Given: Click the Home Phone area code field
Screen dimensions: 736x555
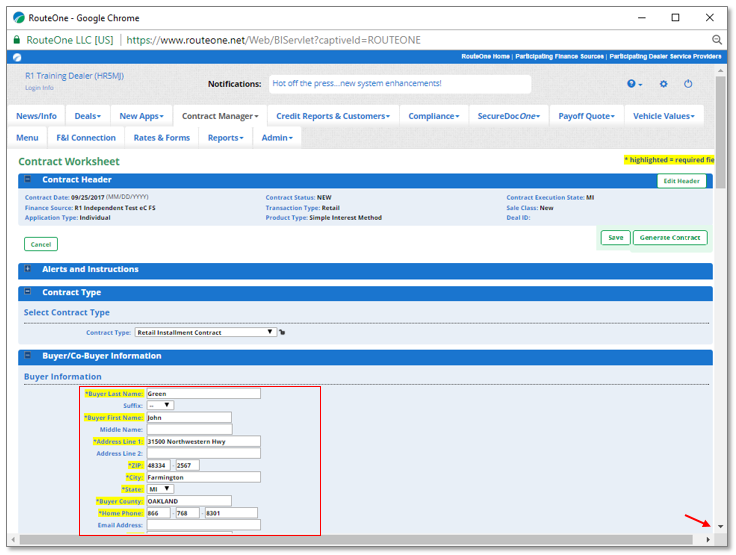Looking at the screenshot, I should click(x=159, y=513).
